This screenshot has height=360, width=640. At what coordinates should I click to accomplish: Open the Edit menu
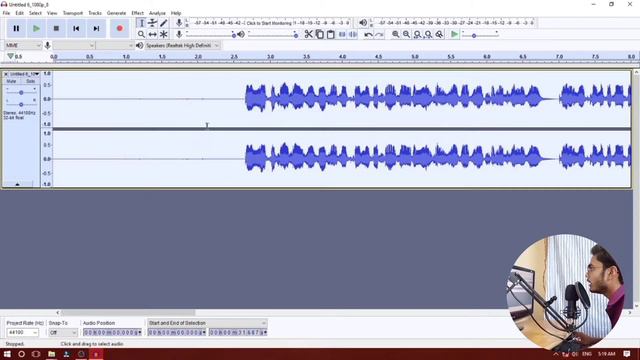19,13
